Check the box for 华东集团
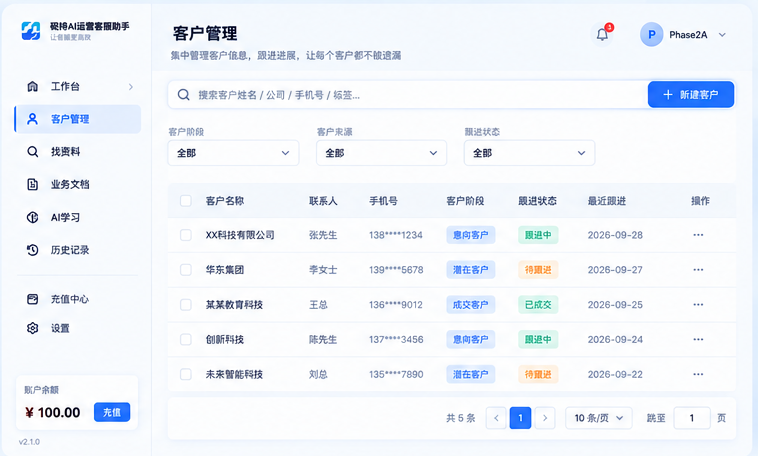 point(186,270)
